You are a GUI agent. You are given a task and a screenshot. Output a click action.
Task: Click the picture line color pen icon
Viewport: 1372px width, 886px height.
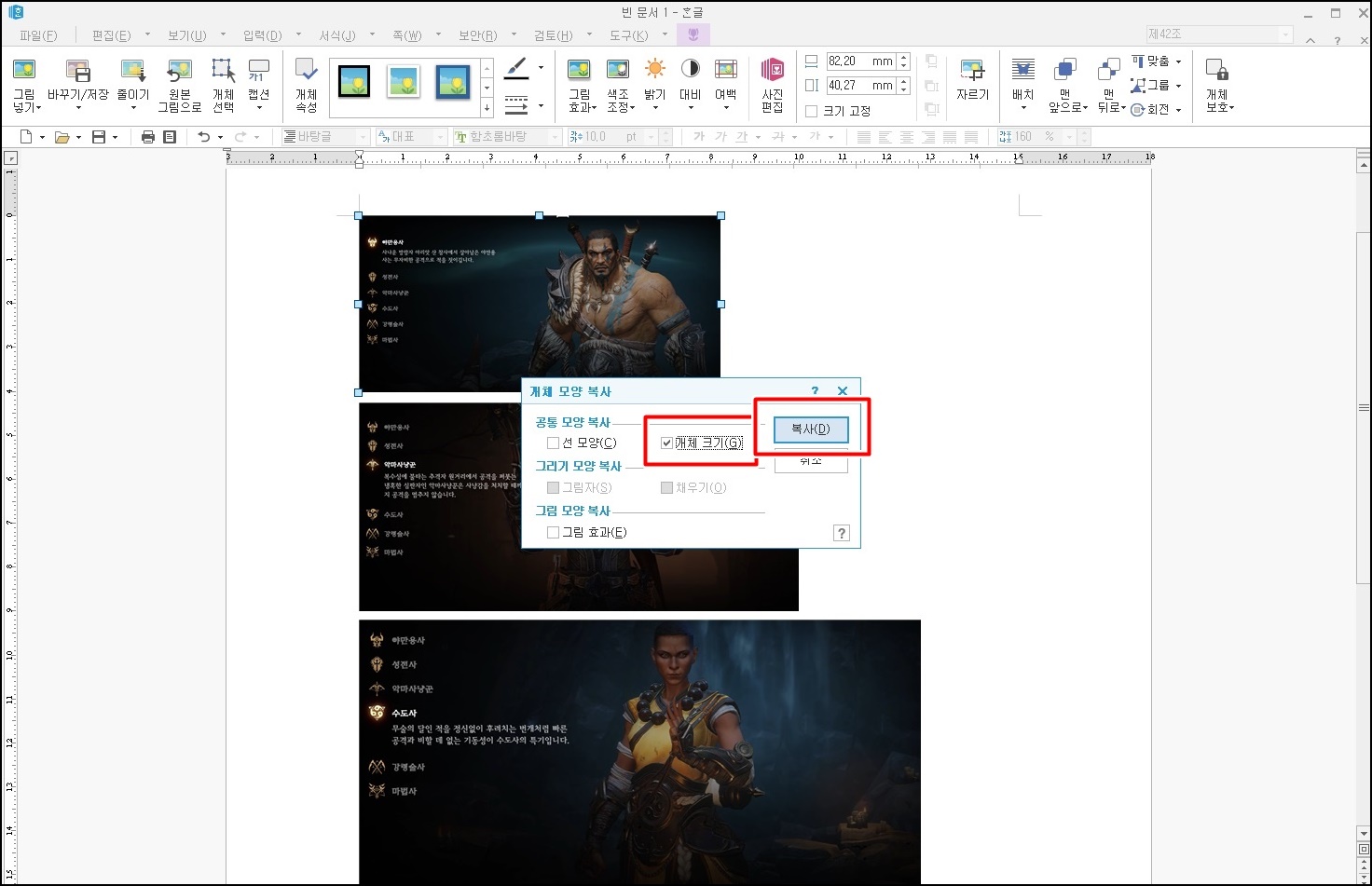(x=516, y=68)
